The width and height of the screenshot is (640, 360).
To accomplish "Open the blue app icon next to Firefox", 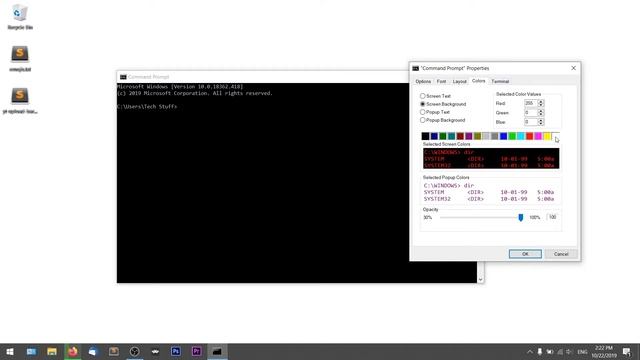I will click(93, 351).
